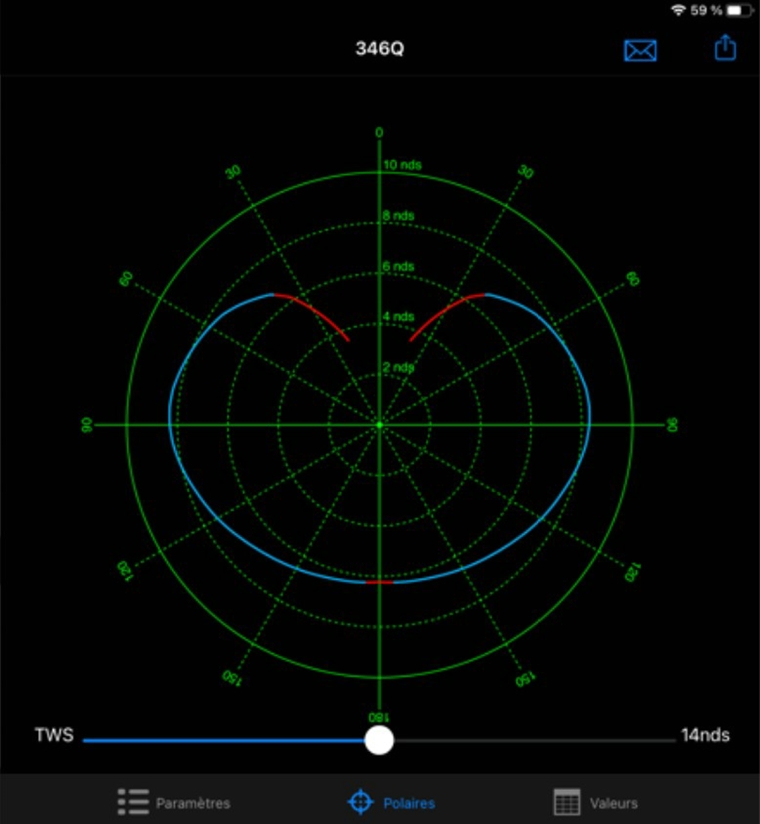This screenshot has width=760, height=824.
Task: Click the 10 nds ring label
Action: point(403,164)
